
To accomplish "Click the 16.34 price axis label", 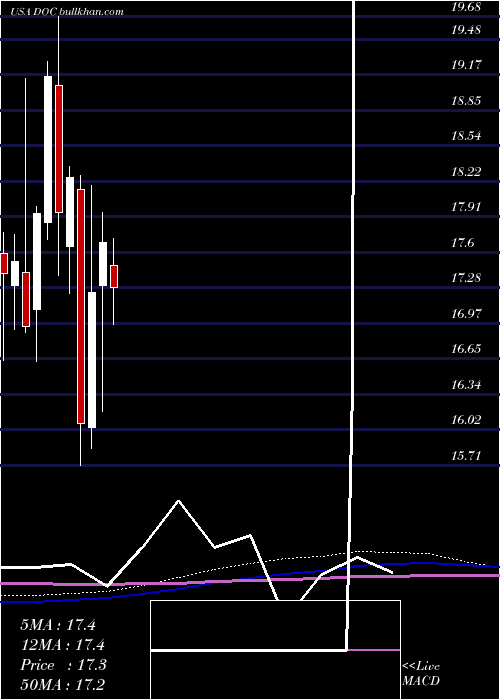I will [465, 385].
